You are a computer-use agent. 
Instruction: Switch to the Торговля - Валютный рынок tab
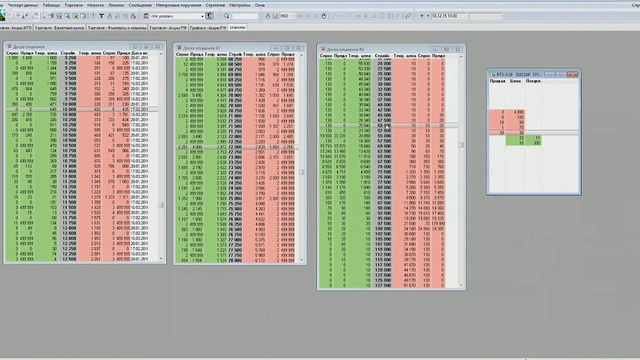(x=60, y=28)
